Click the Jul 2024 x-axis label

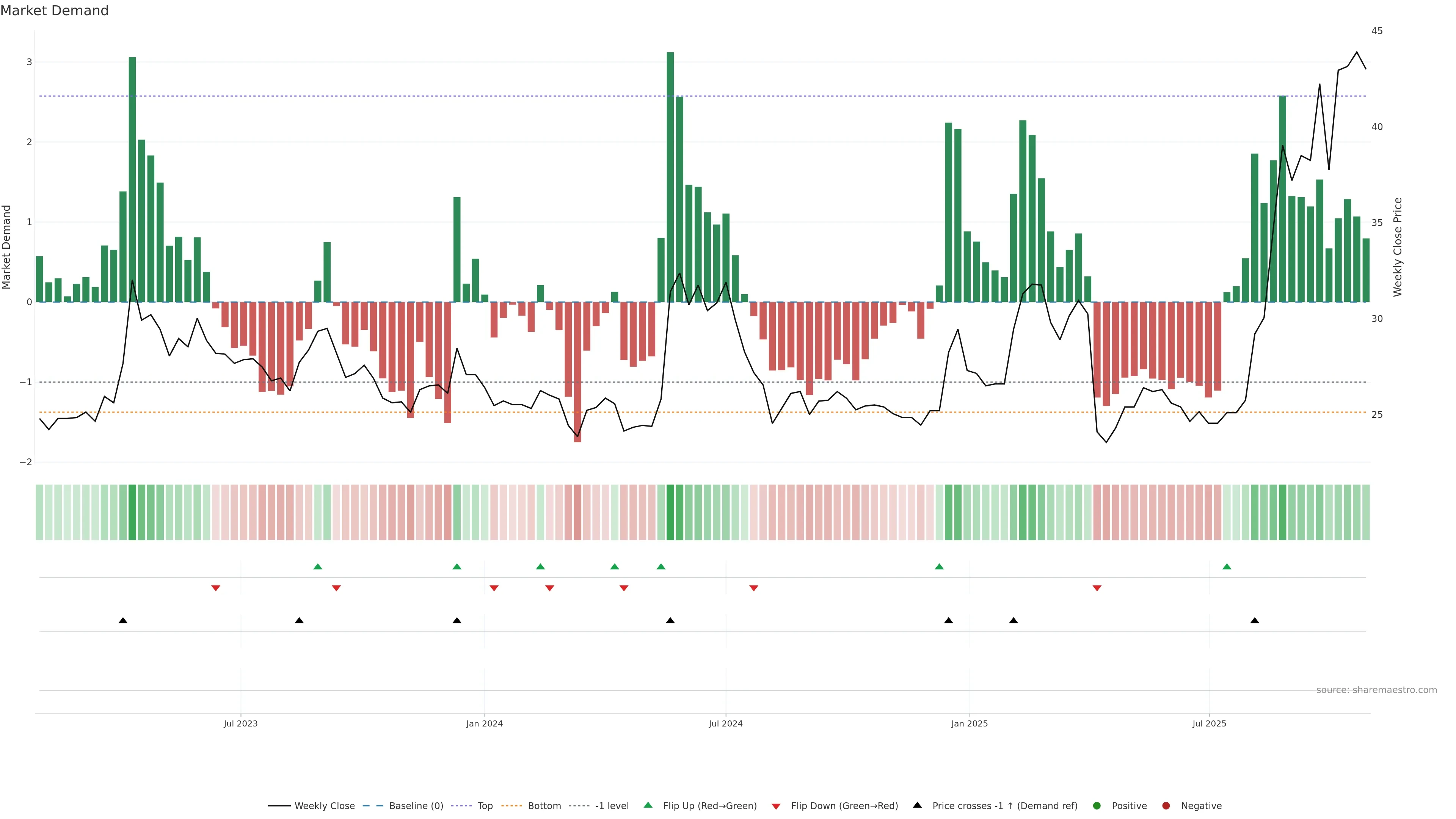coord(726,723)
